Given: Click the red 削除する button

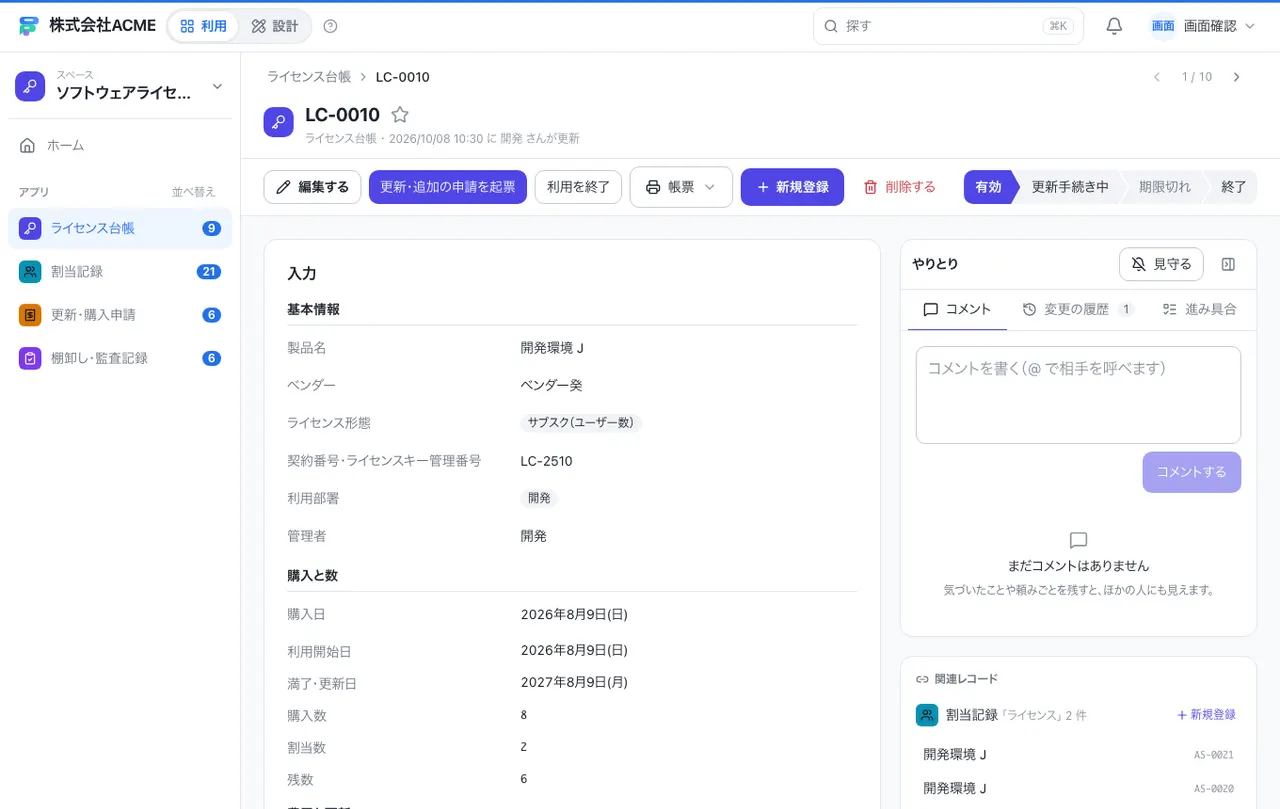Looking at the screenshot, I should click(x=900, y=187).
